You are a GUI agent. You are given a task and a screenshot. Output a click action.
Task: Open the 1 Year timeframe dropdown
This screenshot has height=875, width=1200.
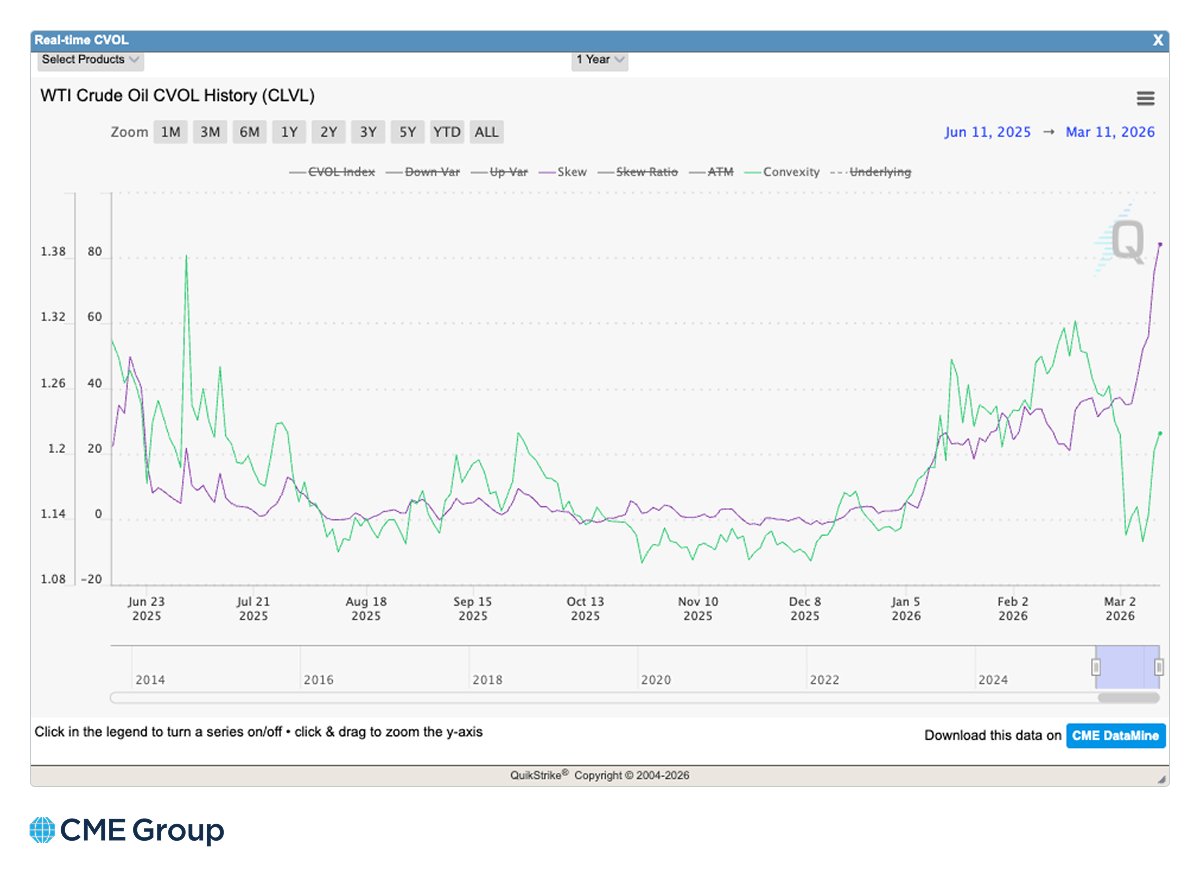[x=598, y=60]
